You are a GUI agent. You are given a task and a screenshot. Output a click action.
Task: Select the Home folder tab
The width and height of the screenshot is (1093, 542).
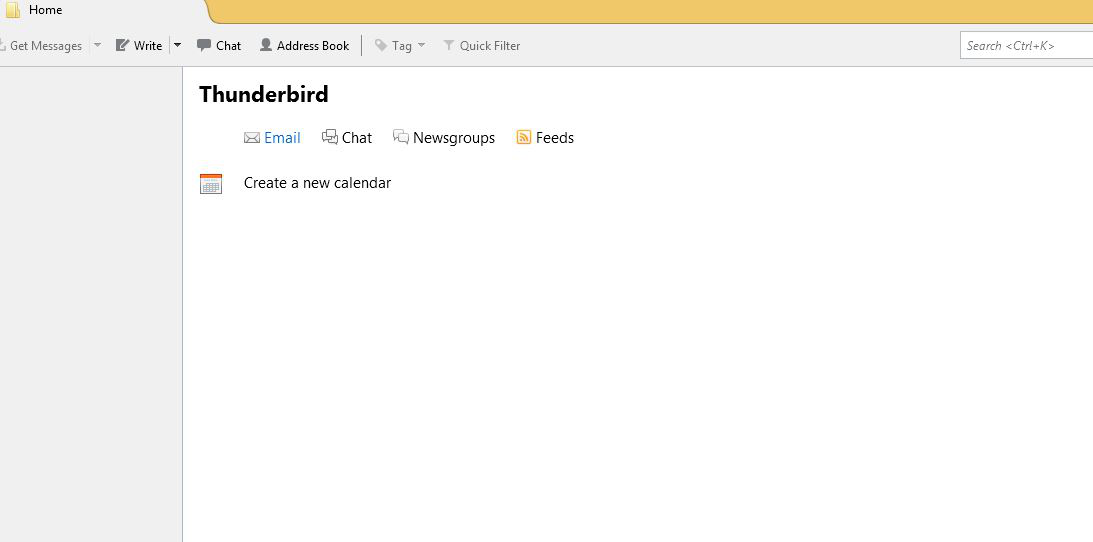click(103, 10)
